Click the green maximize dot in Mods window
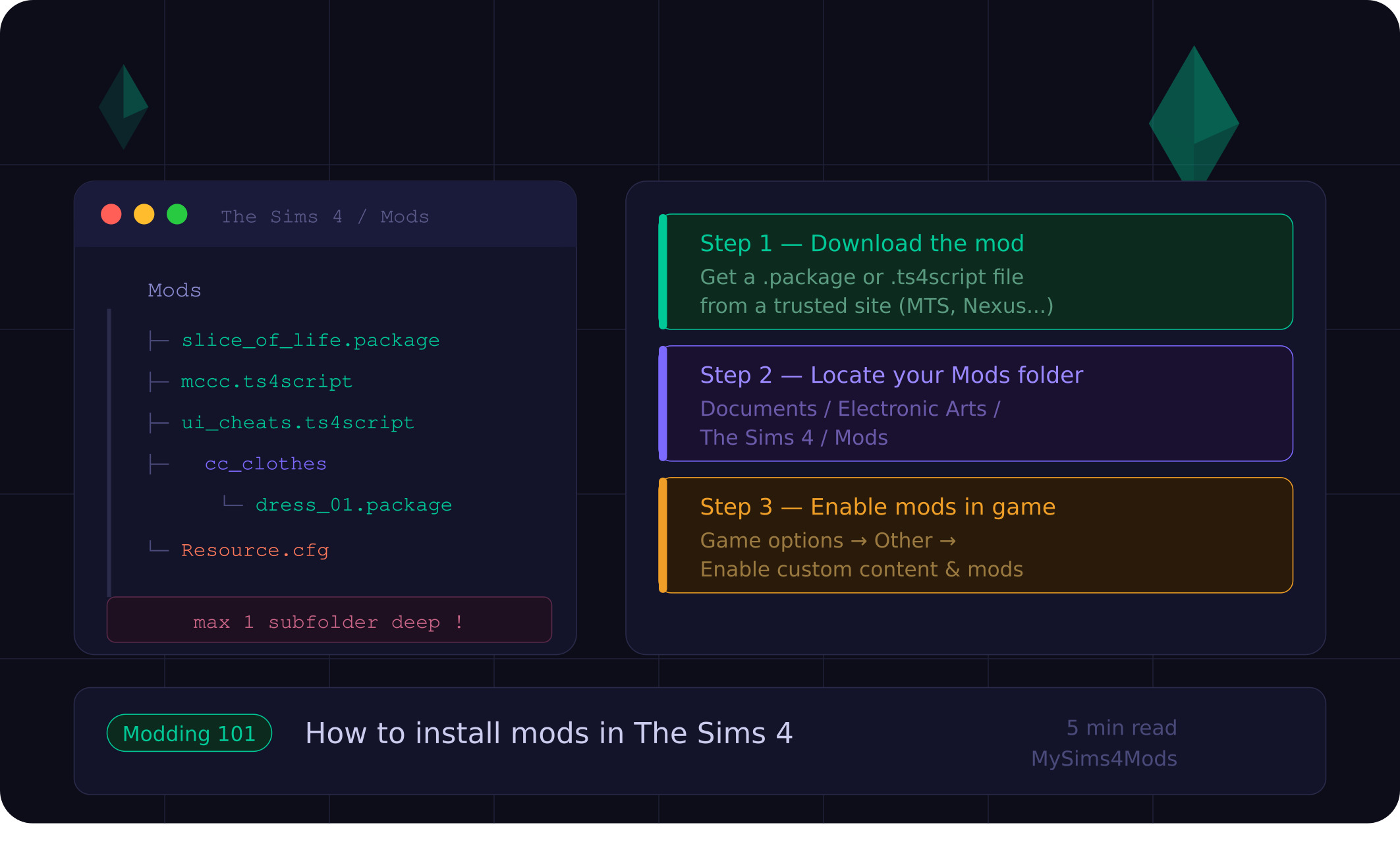 click(x=177, y=214)
